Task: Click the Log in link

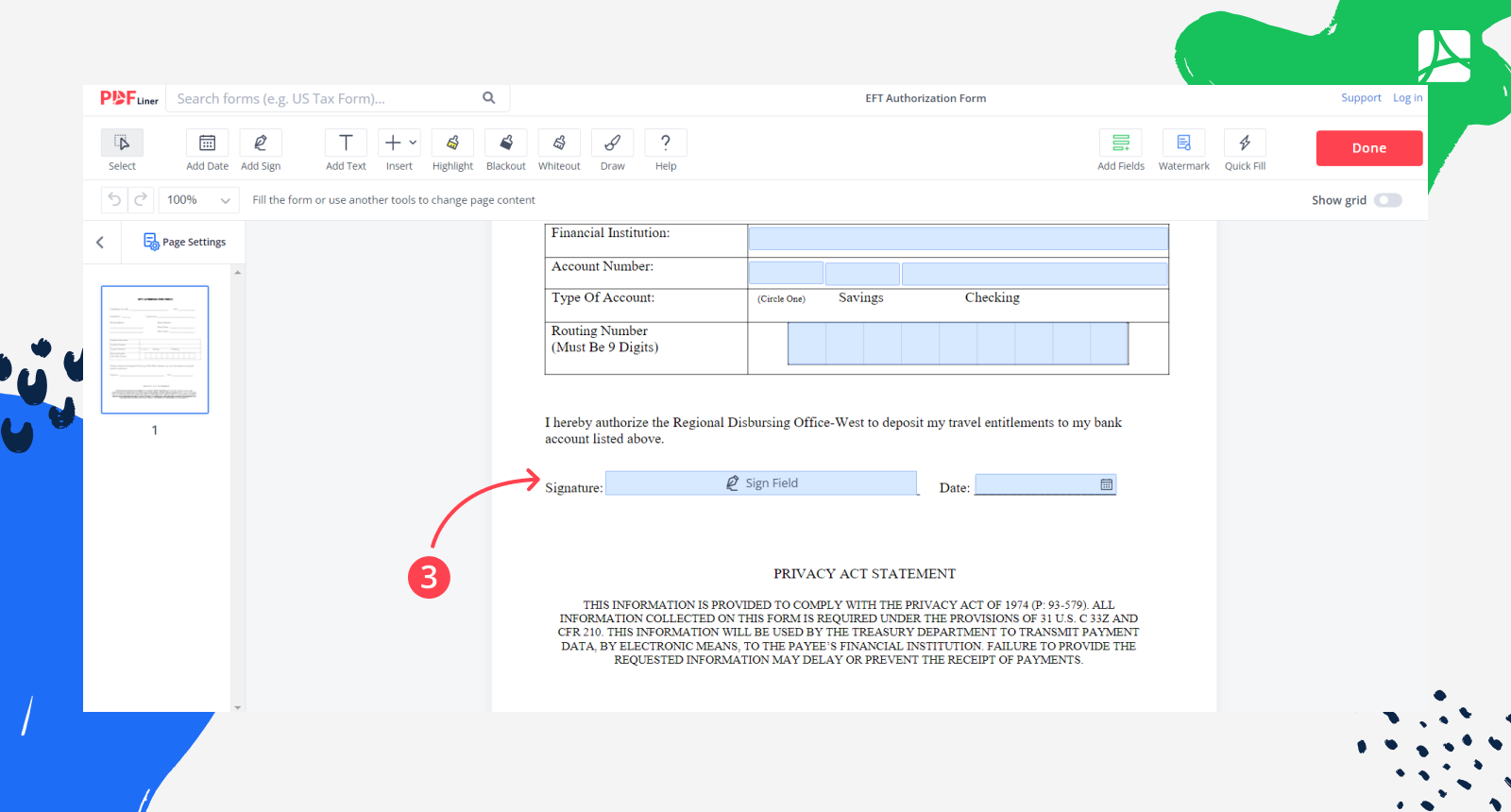Action: (x=1407, y=98)
